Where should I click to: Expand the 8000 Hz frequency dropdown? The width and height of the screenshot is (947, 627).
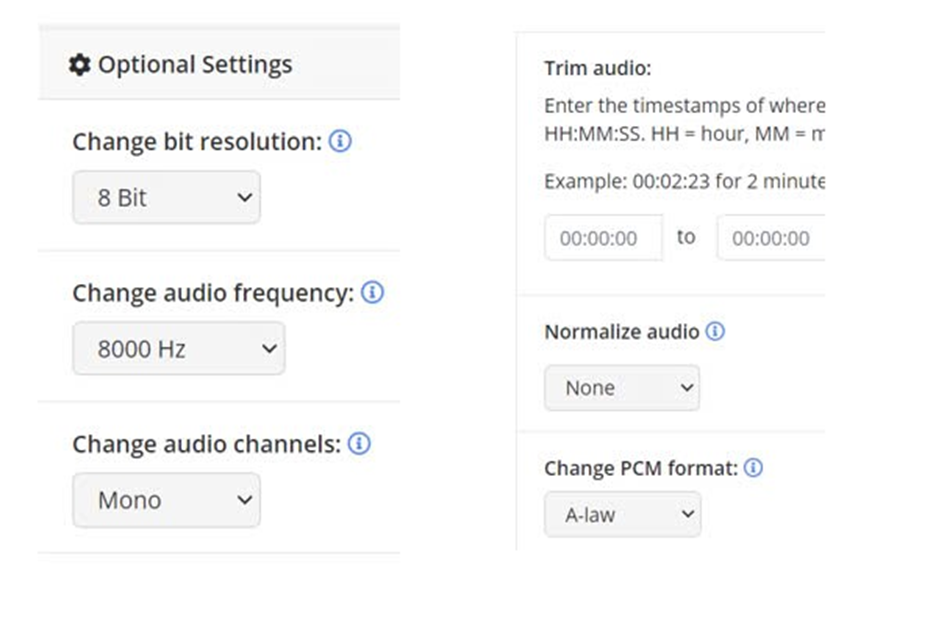click(178, 349)
